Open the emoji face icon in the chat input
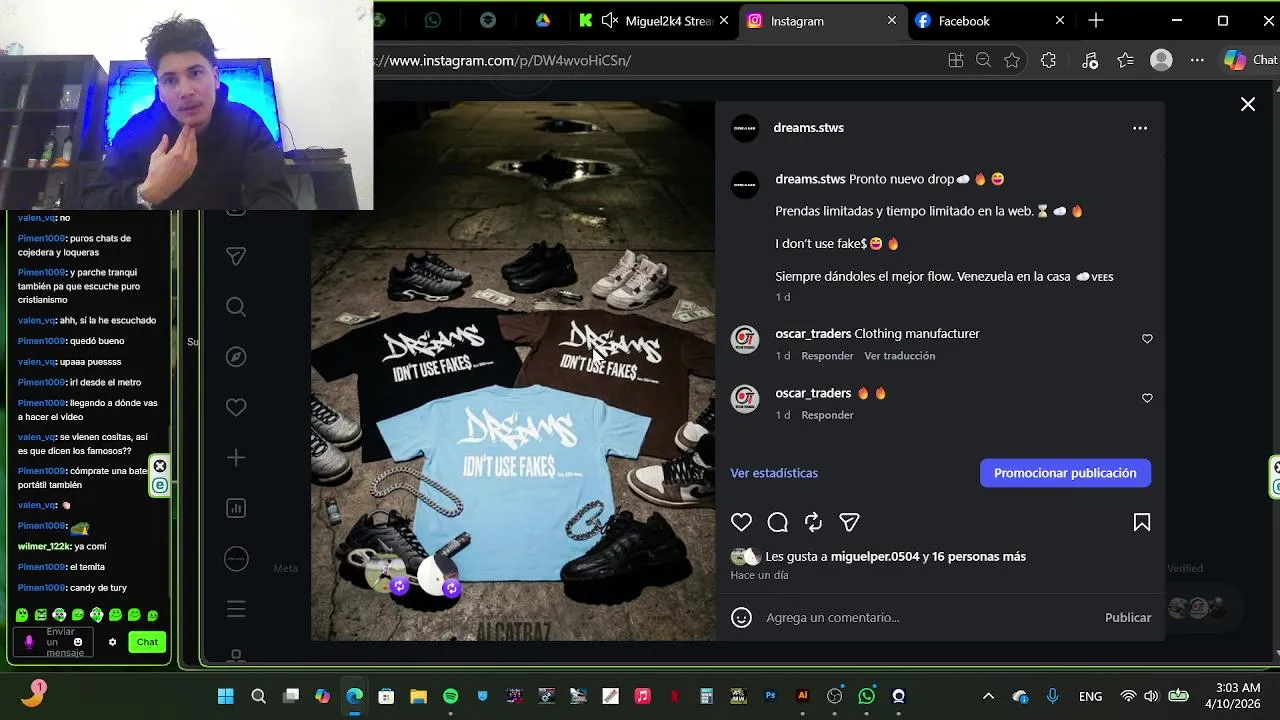The image size is (1280, 720). coord(78,642)
